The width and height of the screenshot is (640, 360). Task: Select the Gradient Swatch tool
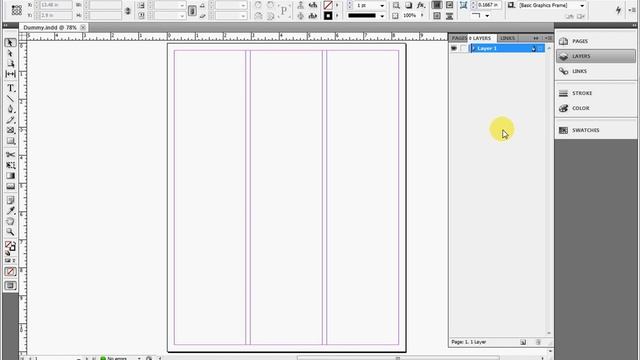coord(11,176)
